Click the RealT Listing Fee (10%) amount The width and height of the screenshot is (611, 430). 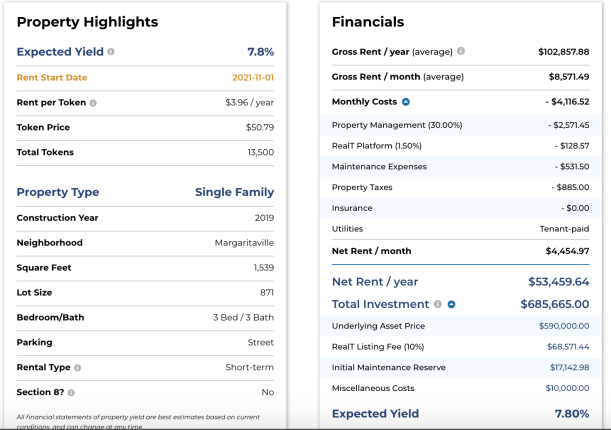pyautogui.click(x=568, y=347)
